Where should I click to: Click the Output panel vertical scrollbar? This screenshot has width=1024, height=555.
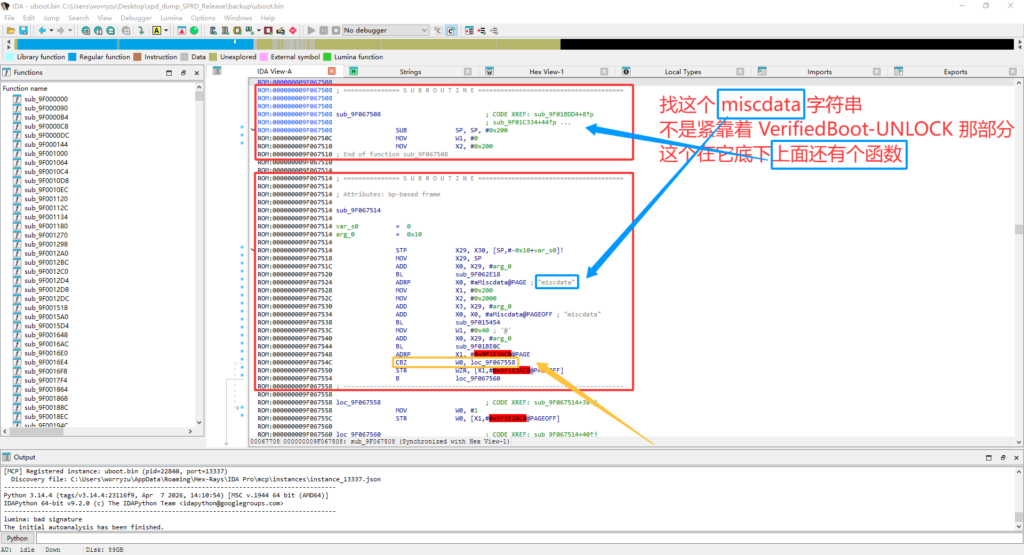pyautogui.click(x=1018, y=499)
